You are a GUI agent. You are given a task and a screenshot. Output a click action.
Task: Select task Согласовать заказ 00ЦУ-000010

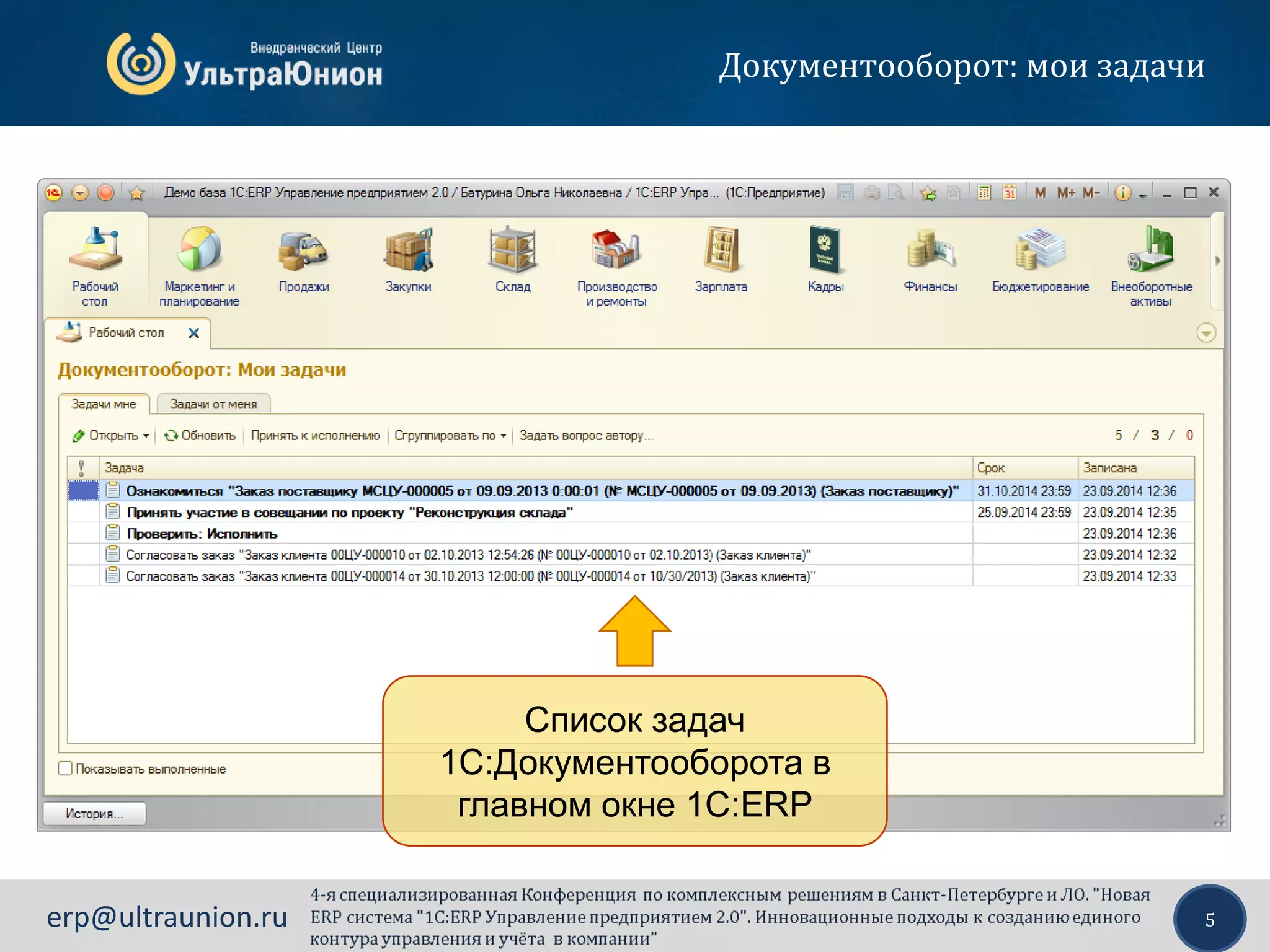468,555
